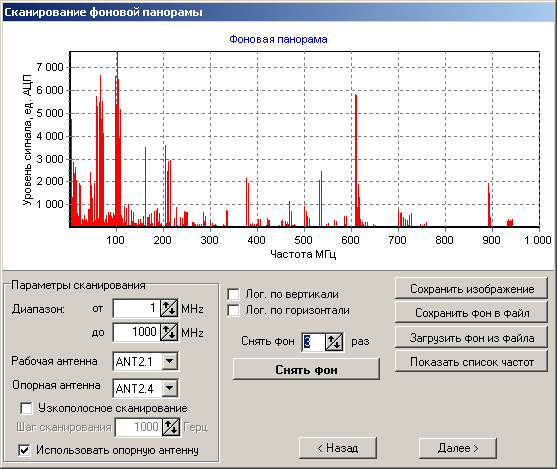Image resolution: width=557 pixels, height=469 pixels.
Task: Focus the 'Снять фон' count field
Action: click(314, 342)
